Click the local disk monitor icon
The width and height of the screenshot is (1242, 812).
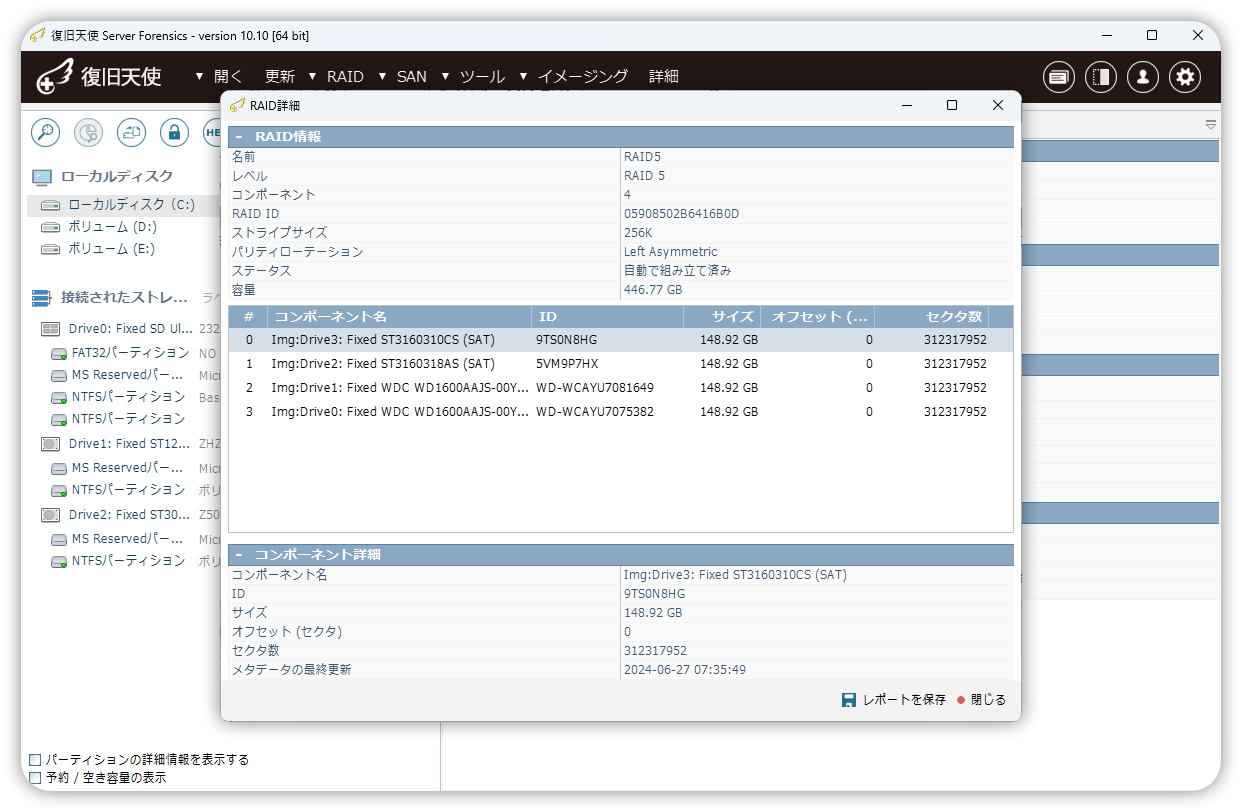pyautogui.click(x=41, y=177)
